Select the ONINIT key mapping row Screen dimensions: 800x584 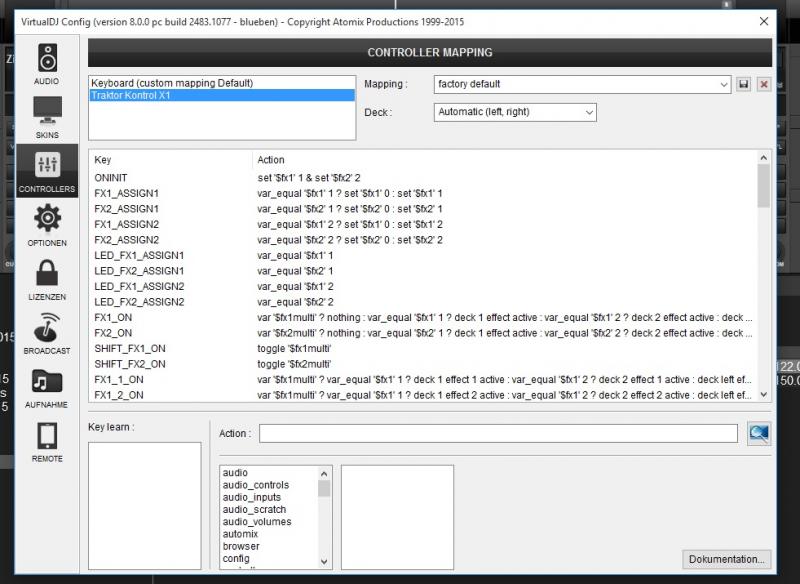click(x=113, y=177)
